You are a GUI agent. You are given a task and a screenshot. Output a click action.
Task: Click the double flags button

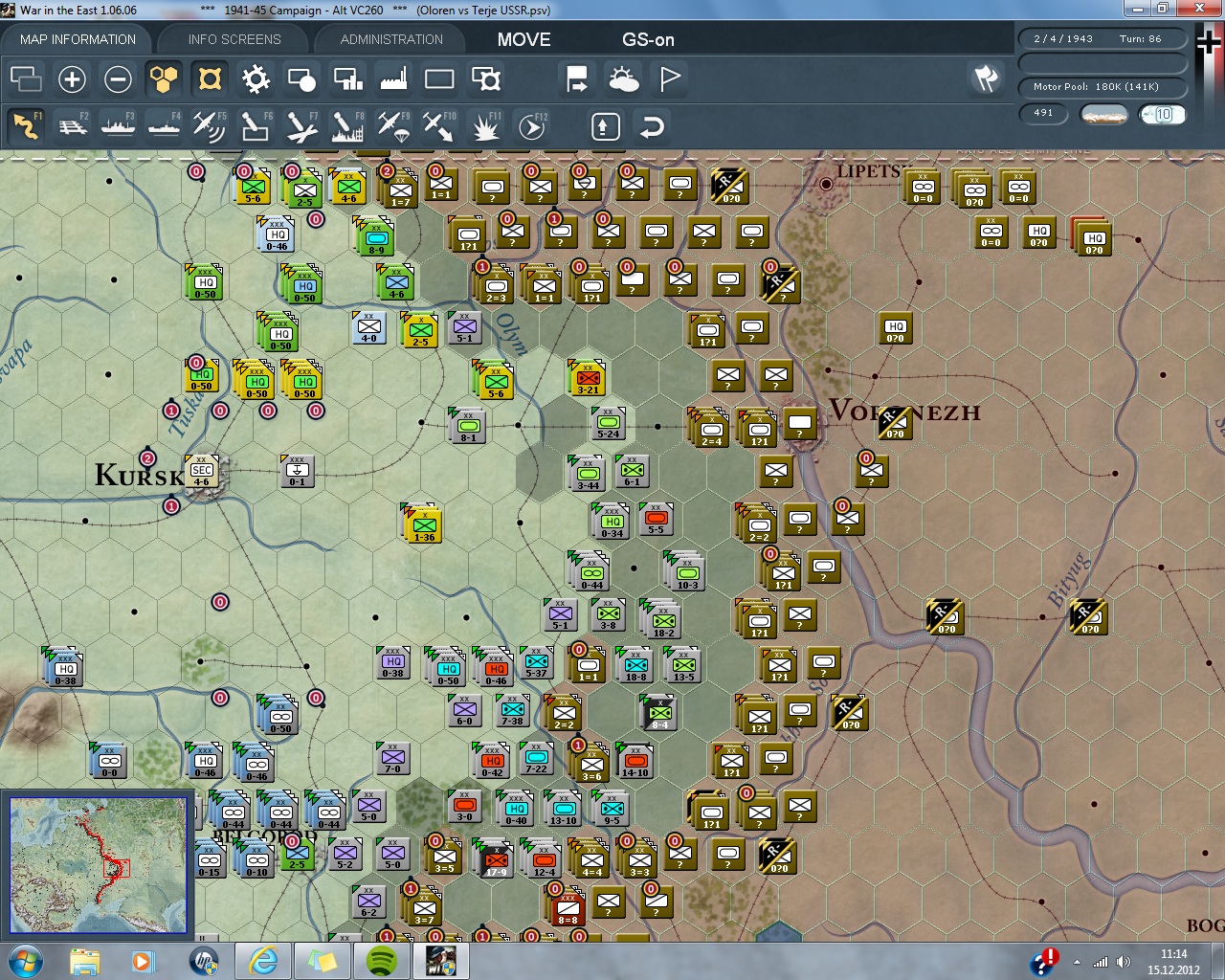pyautogui.click(x=987, y=78)
